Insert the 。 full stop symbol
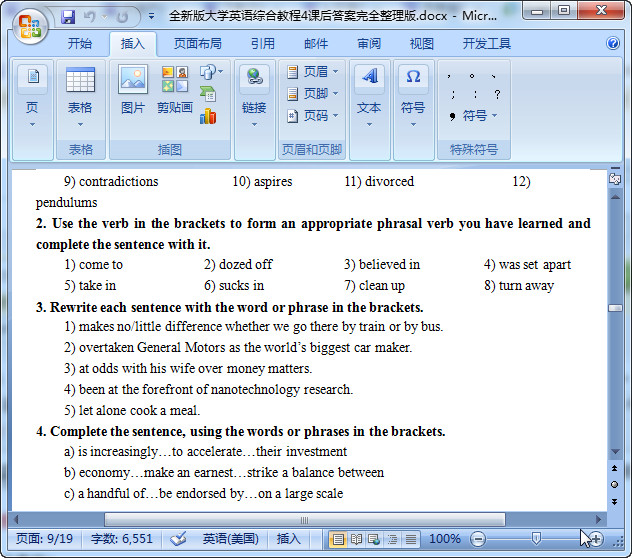Image resolution: width=632 pixels, height=558 pixels. pyautogui.click(x=472, y=76)
